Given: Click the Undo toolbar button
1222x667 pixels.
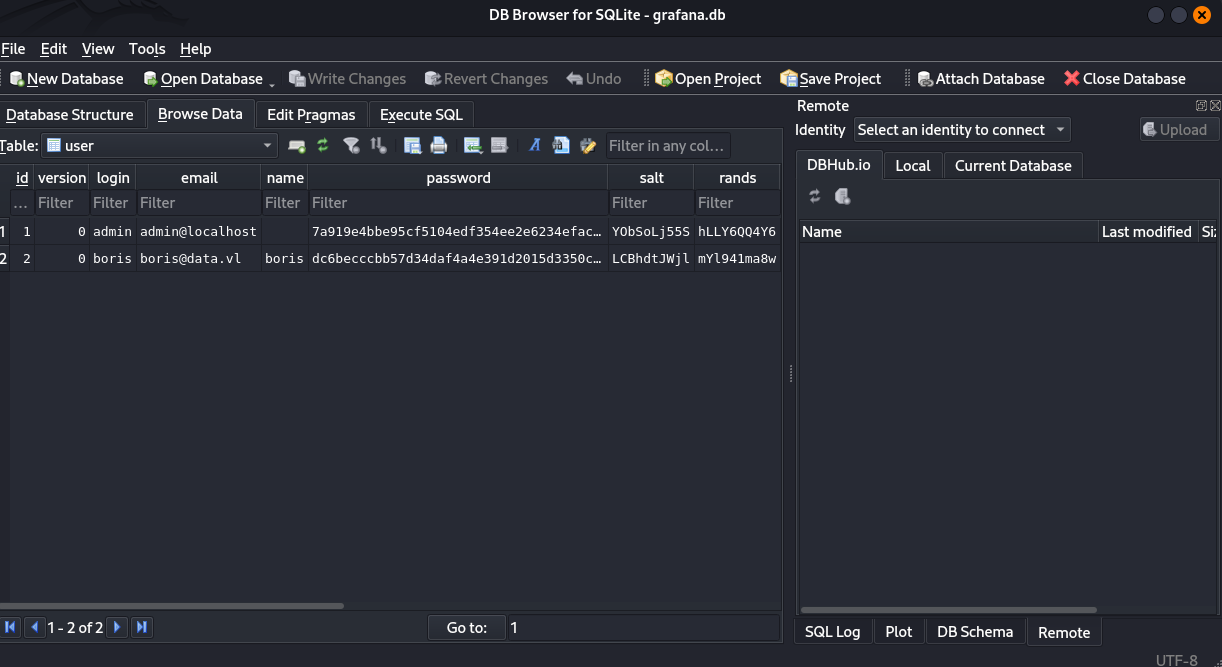Looking at the screenshot, I should [593, 79].
